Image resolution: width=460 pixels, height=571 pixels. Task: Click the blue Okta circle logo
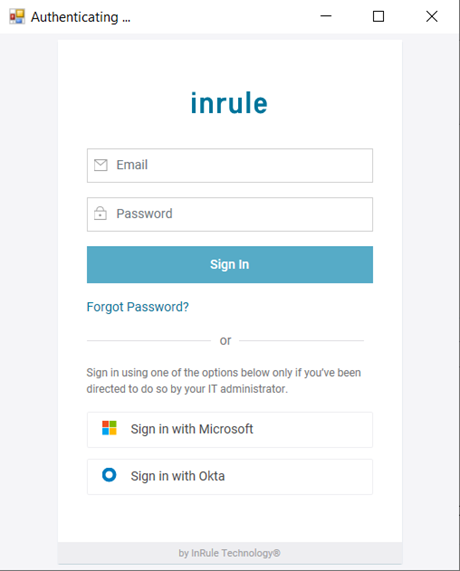[109, 474]
